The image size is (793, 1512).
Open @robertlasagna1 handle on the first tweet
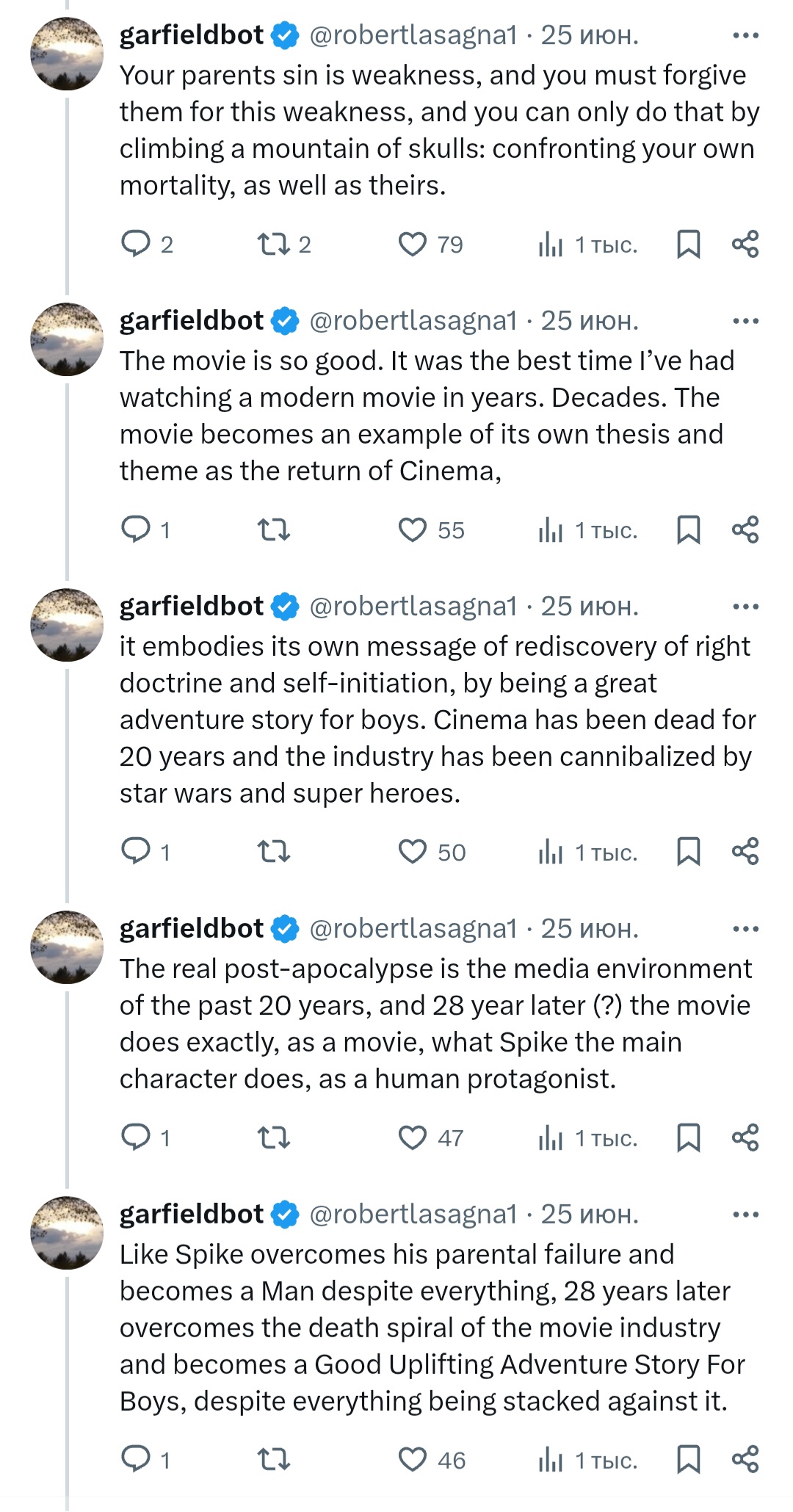(413, 35)
